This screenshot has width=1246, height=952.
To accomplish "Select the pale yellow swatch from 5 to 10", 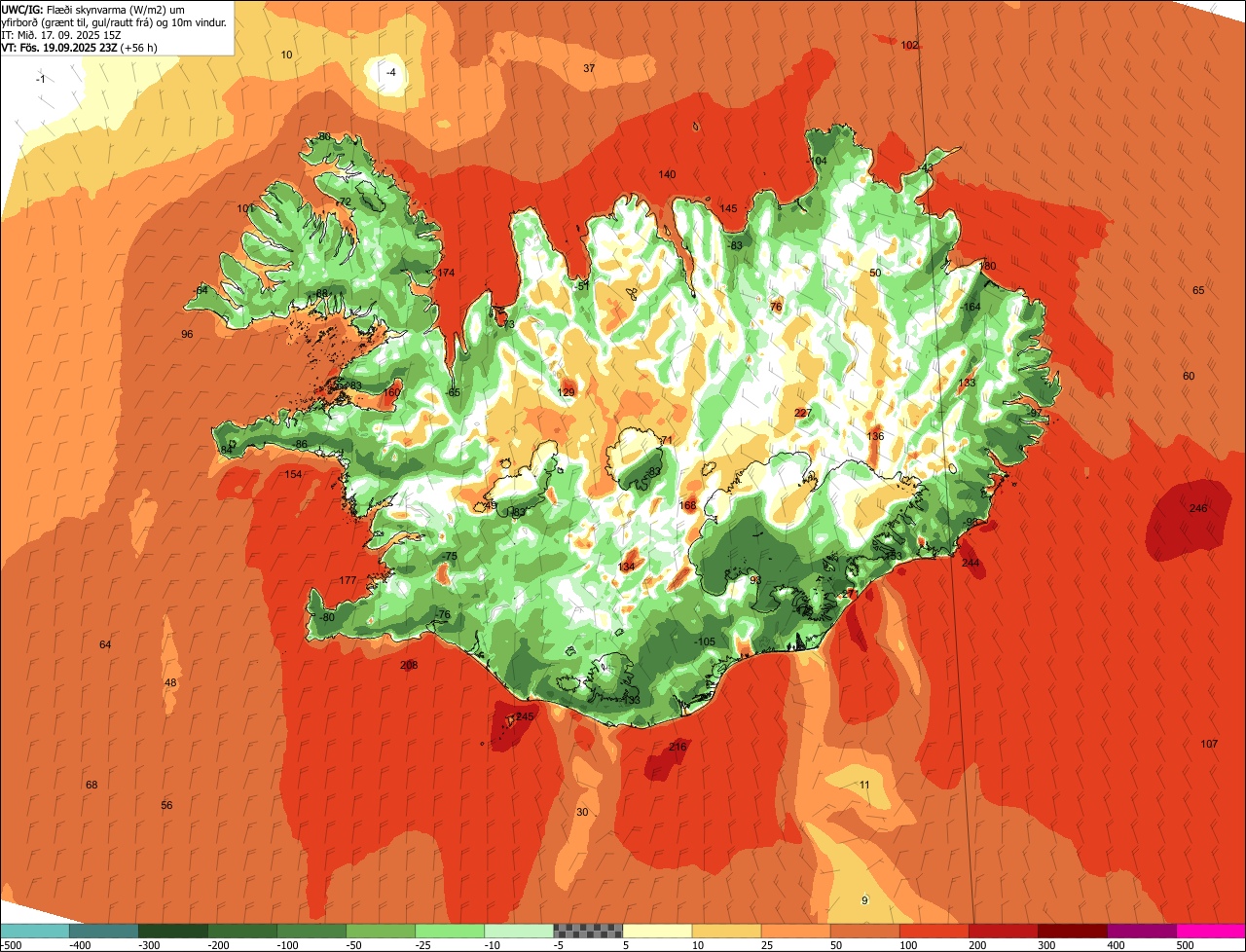I will tap(657, 931).
